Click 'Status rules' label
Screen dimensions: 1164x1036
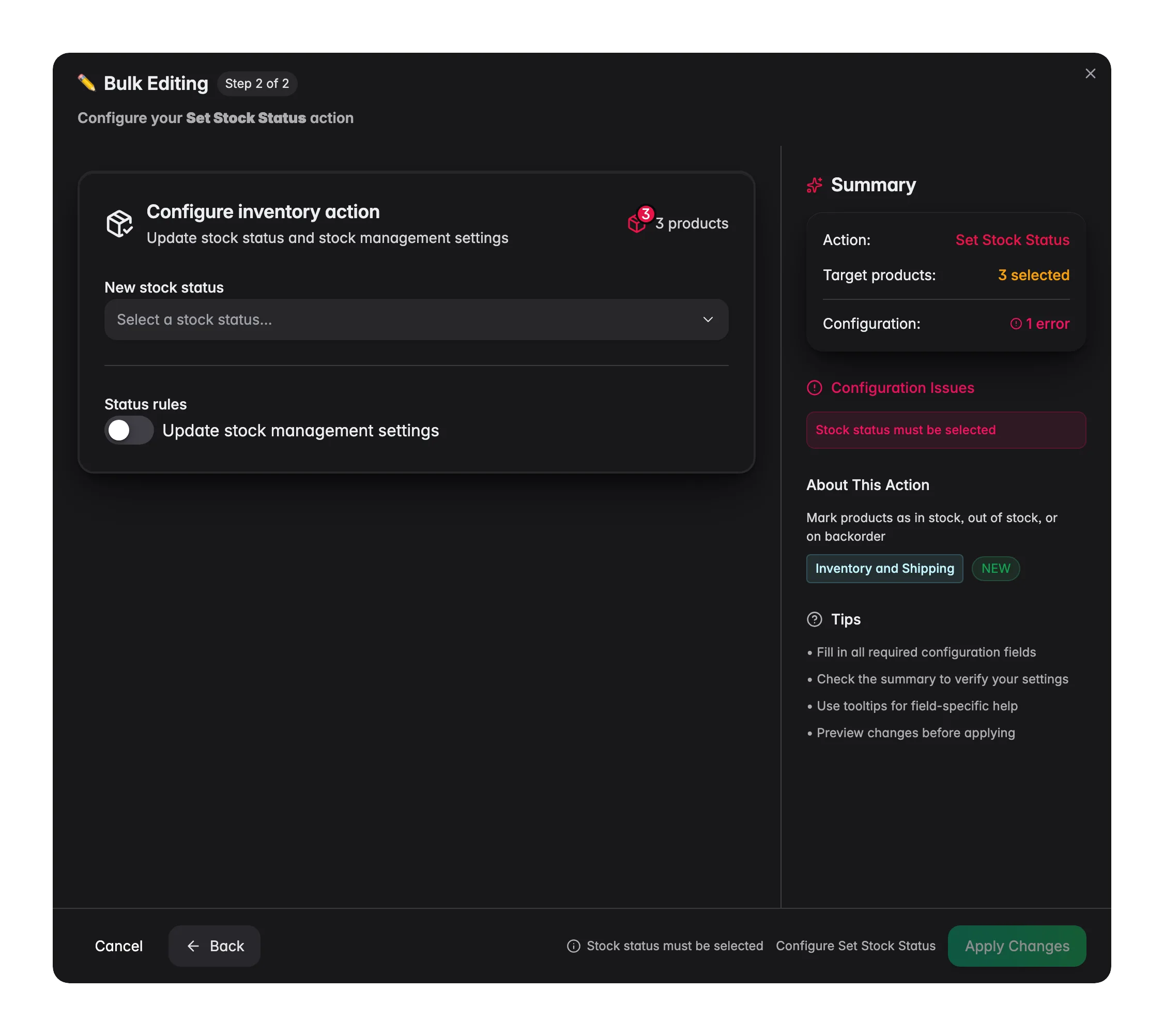click(x=145, y=404)
